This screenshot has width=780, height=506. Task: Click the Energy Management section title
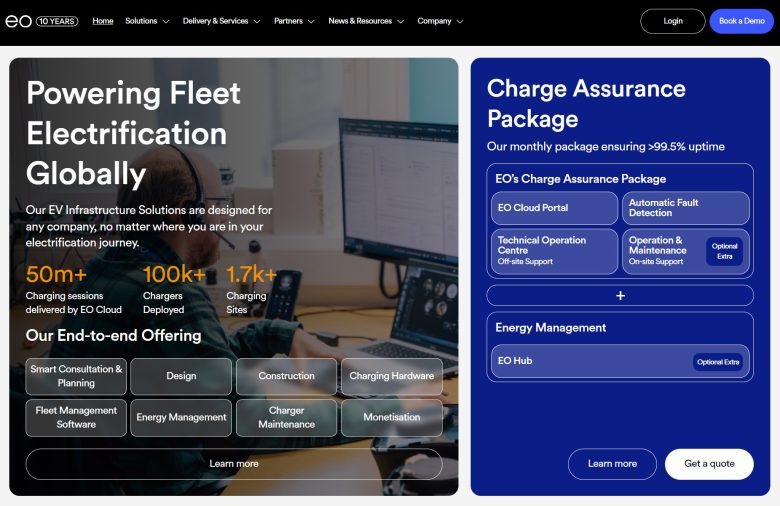tap(551, 327)
